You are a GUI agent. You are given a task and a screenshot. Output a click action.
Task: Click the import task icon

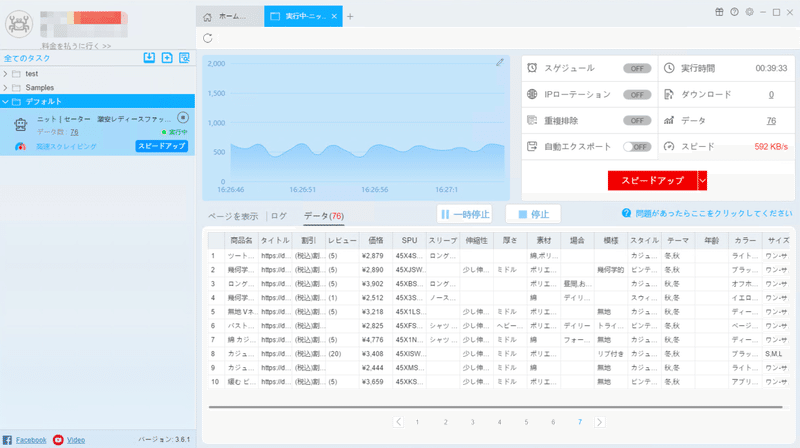(149, 58)
